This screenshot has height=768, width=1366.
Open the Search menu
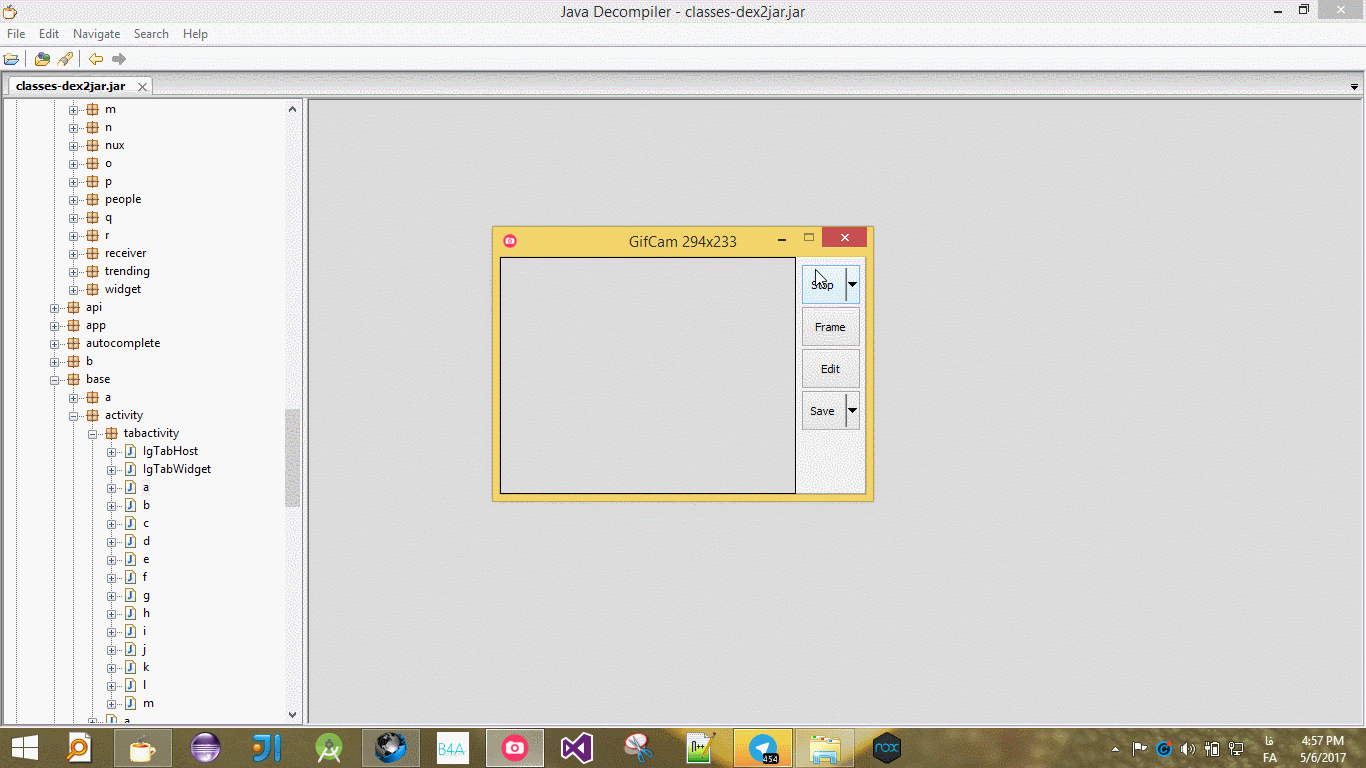click(x=151, y=34)
